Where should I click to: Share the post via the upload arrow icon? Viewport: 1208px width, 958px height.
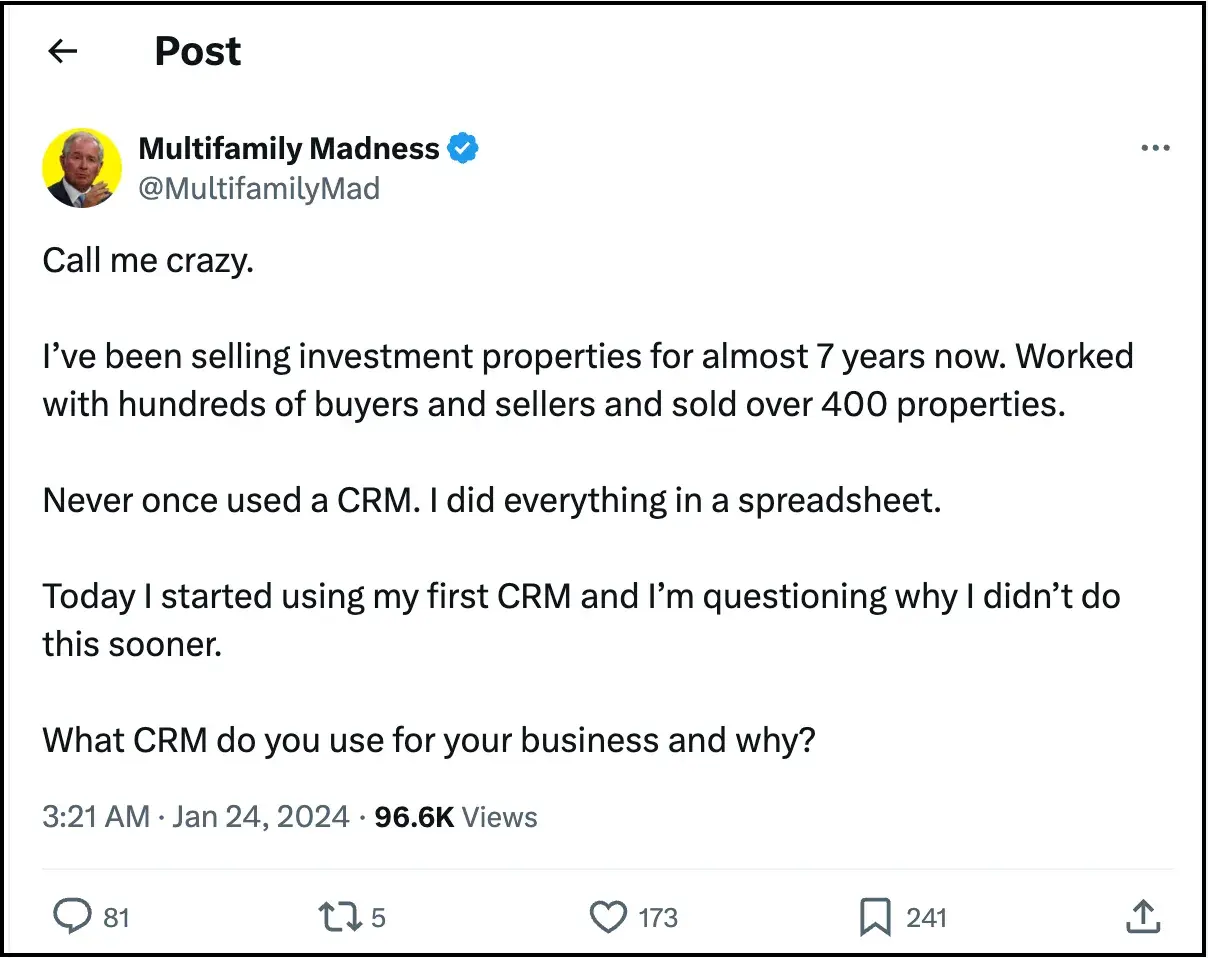click(1143, 916)
